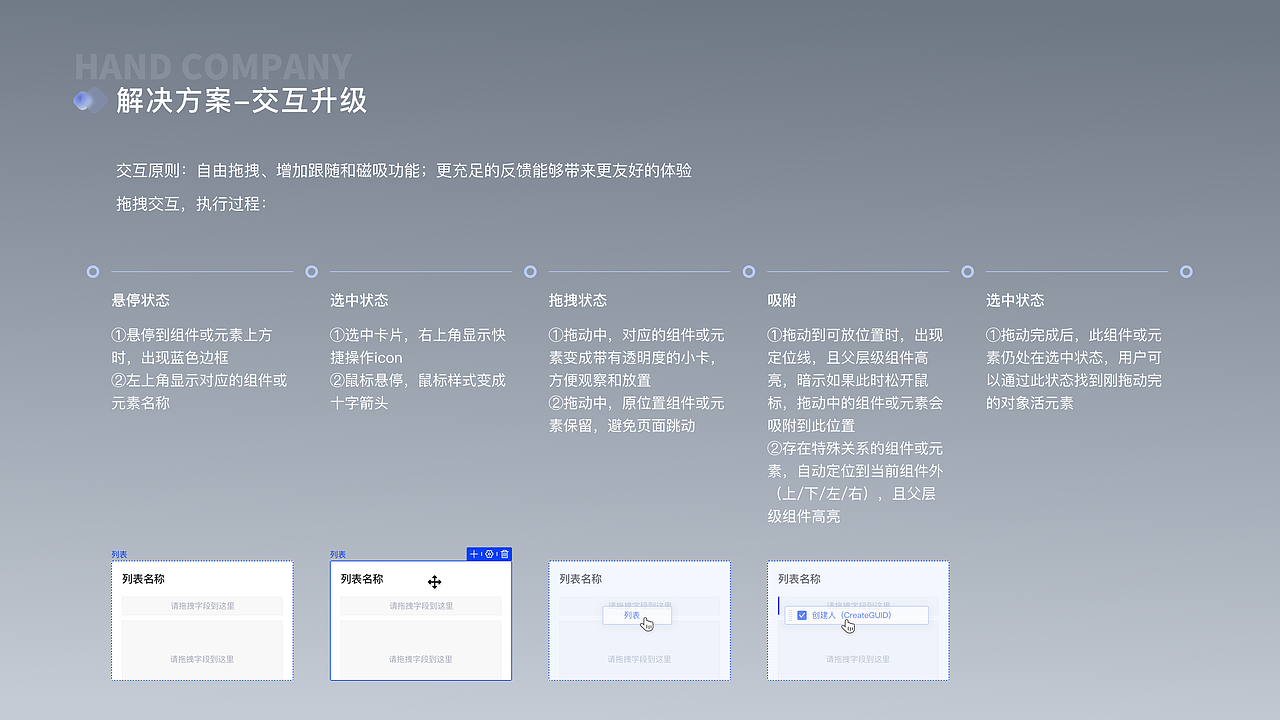Viewport: 1280px width, 720px height.
Task: Click the drag handle dots beside CreateGUID field
Action: (x=790, y=615)
